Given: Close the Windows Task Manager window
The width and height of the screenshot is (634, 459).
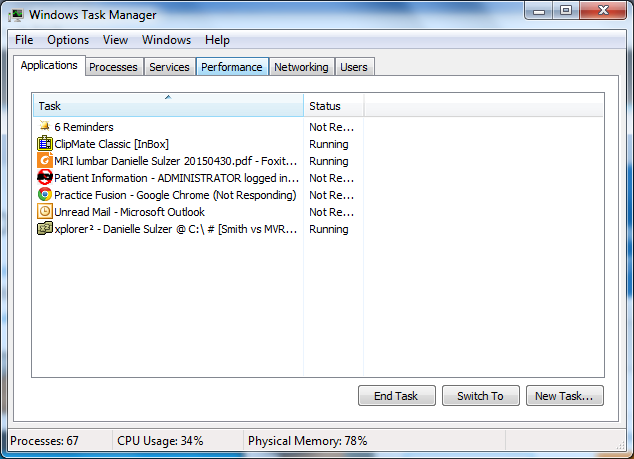Looking at the screenshot, I should coord(603,11).
